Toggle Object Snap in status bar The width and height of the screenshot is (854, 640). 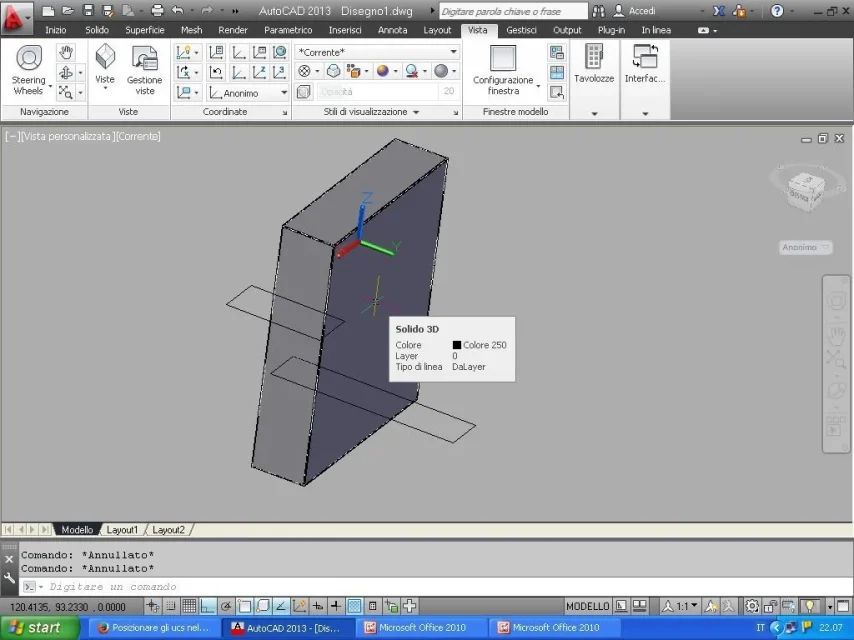pyautogui.click(x=244, y=606)
